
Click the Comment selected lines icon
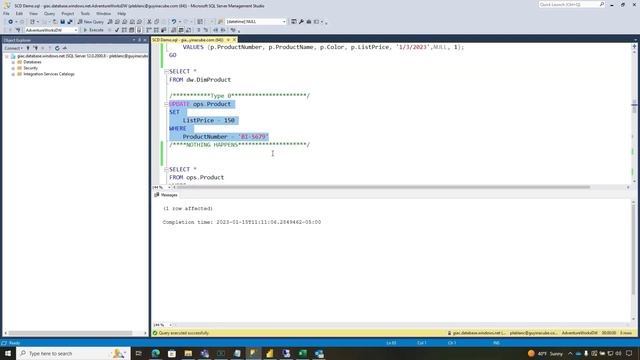(199, 30)
